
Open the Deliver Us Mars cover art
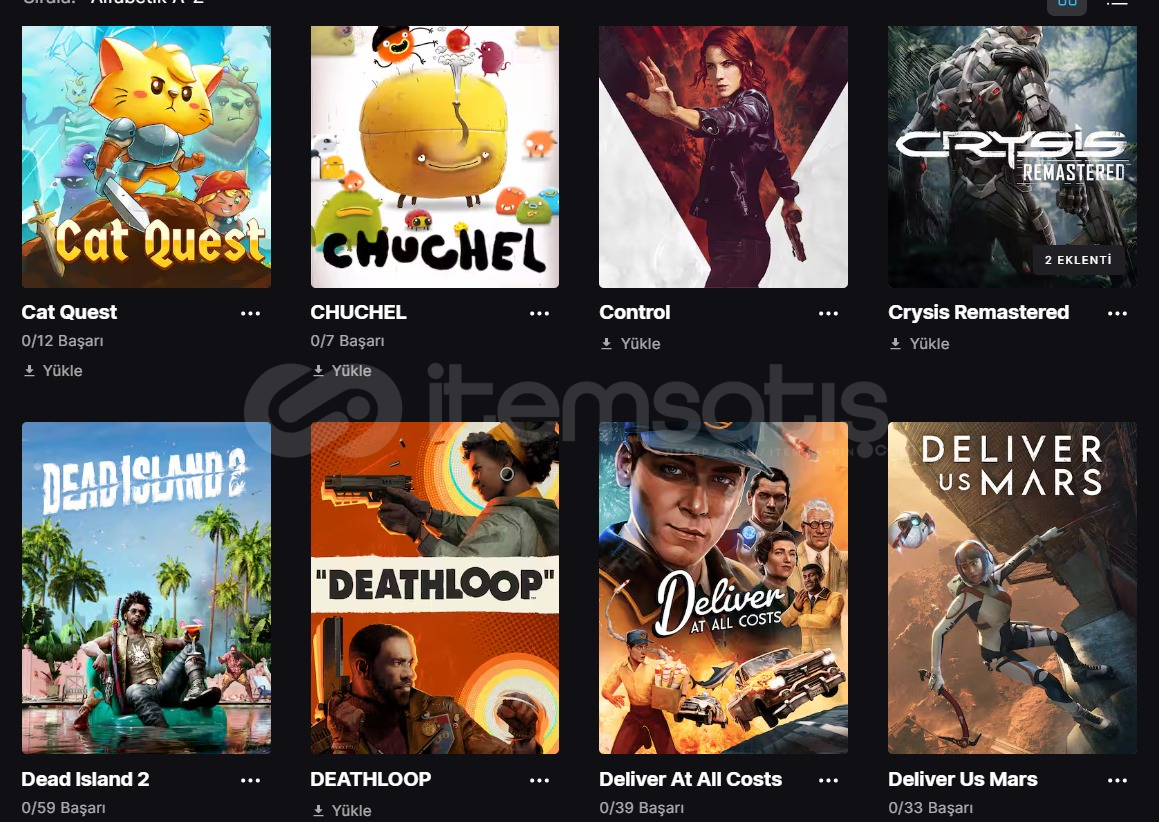point(1012,588)
